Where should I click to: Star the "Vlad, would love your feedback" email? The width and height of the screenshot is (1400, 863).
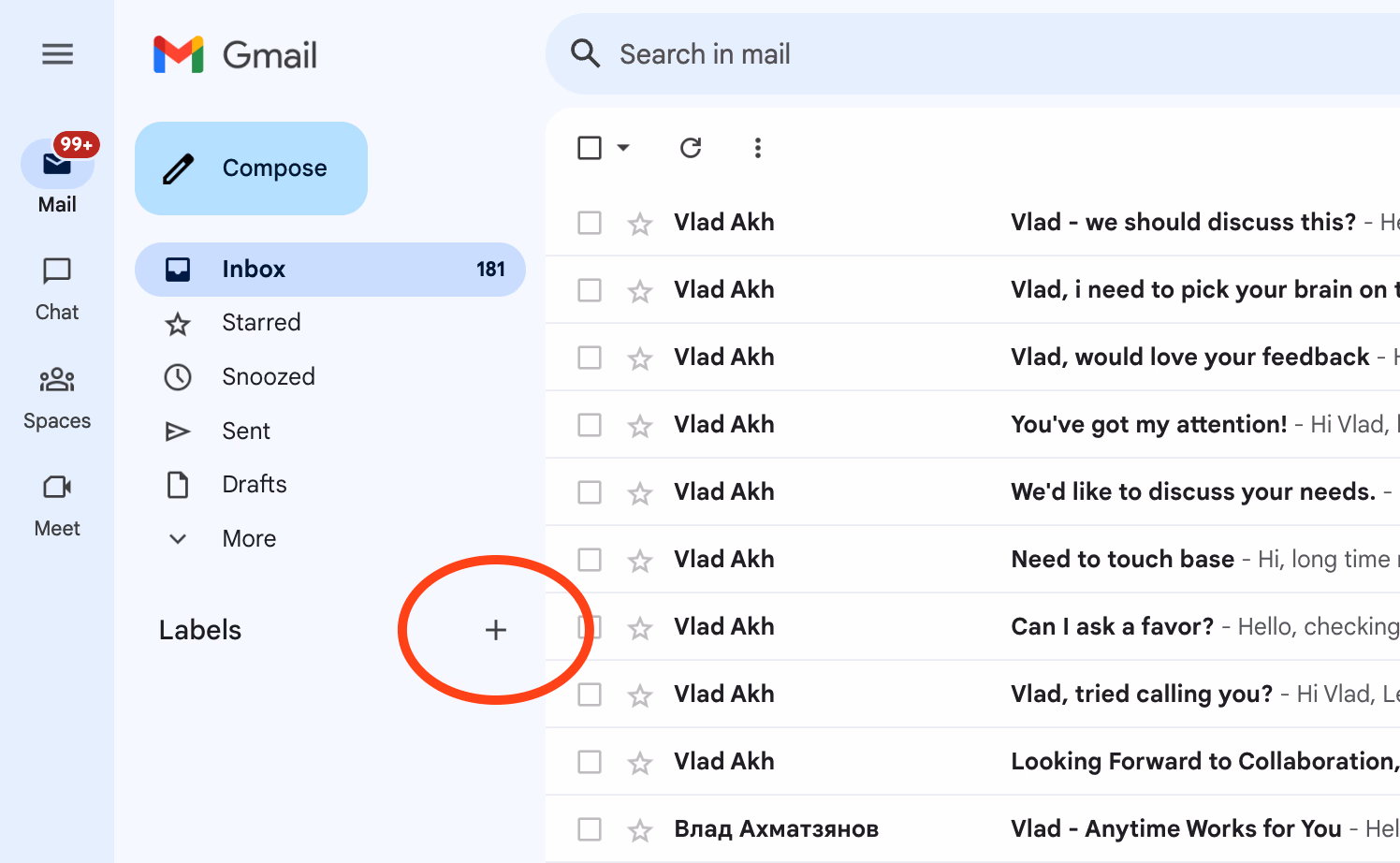[x=640, y=358]
